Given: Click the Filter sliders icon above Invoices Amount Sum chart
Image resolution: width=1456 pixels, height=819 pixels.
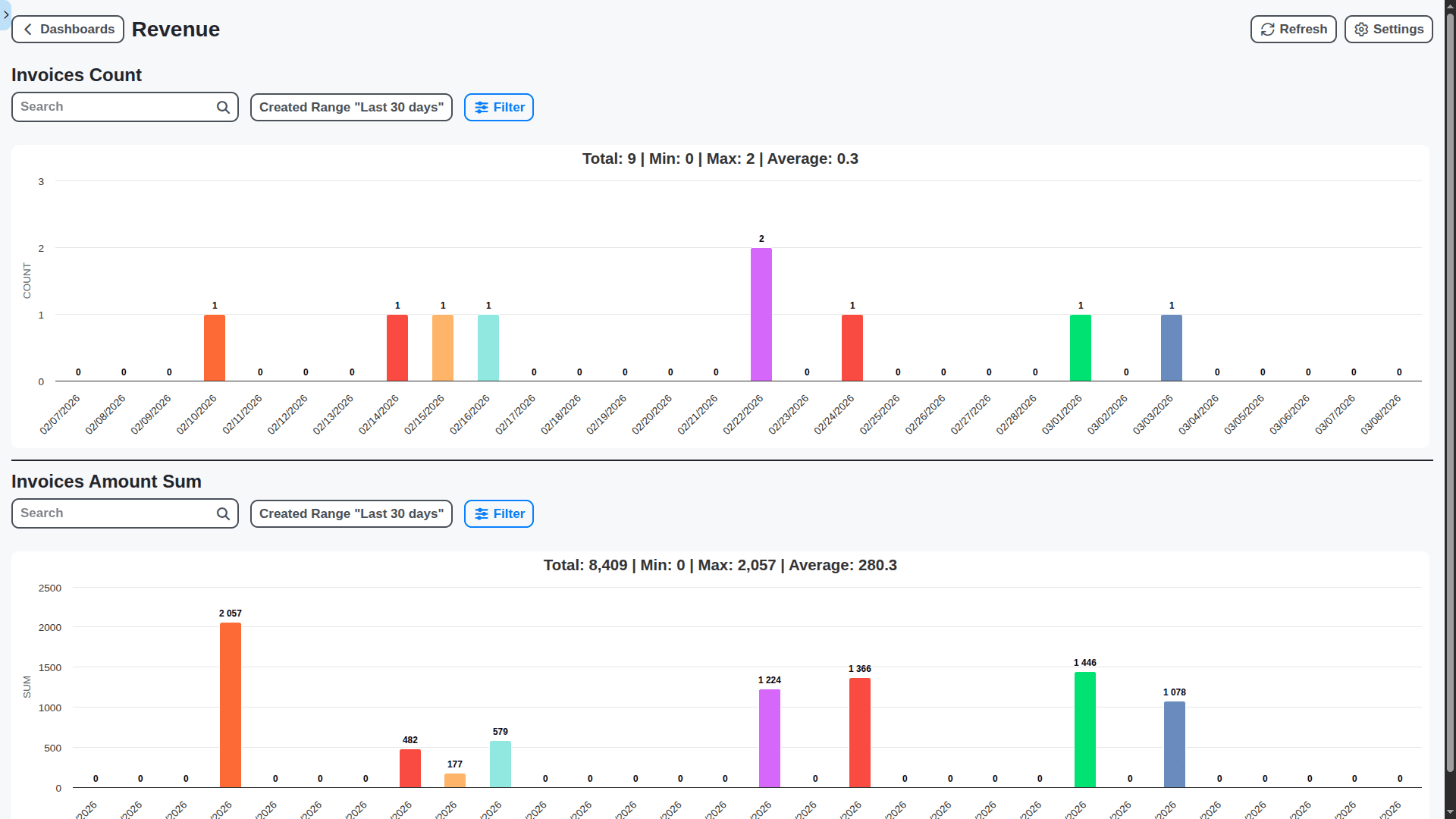Looking at the screenshot, I should [481, 513].
